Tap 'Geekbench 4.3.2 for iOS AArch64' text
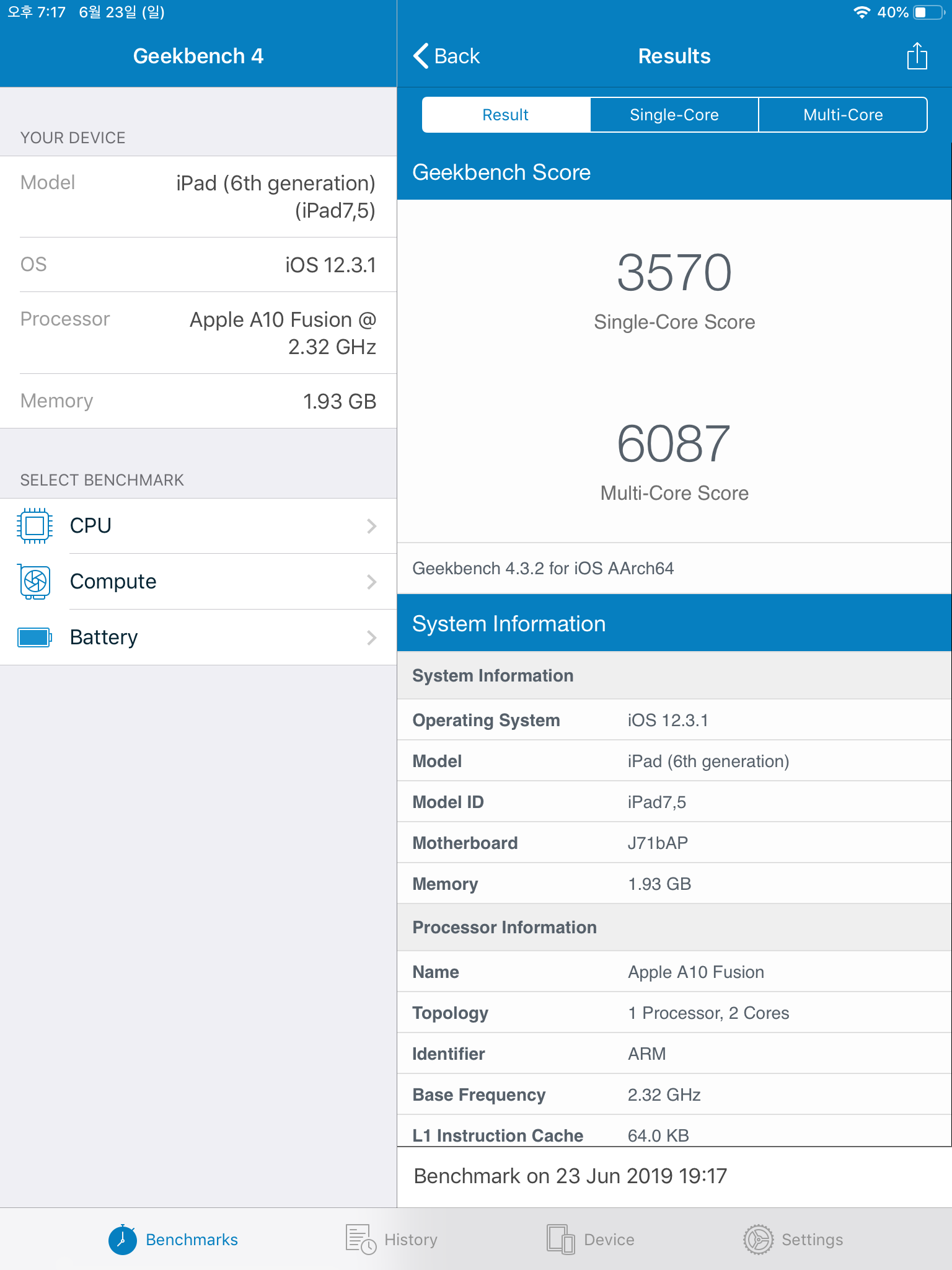 (x=543, y=569)
